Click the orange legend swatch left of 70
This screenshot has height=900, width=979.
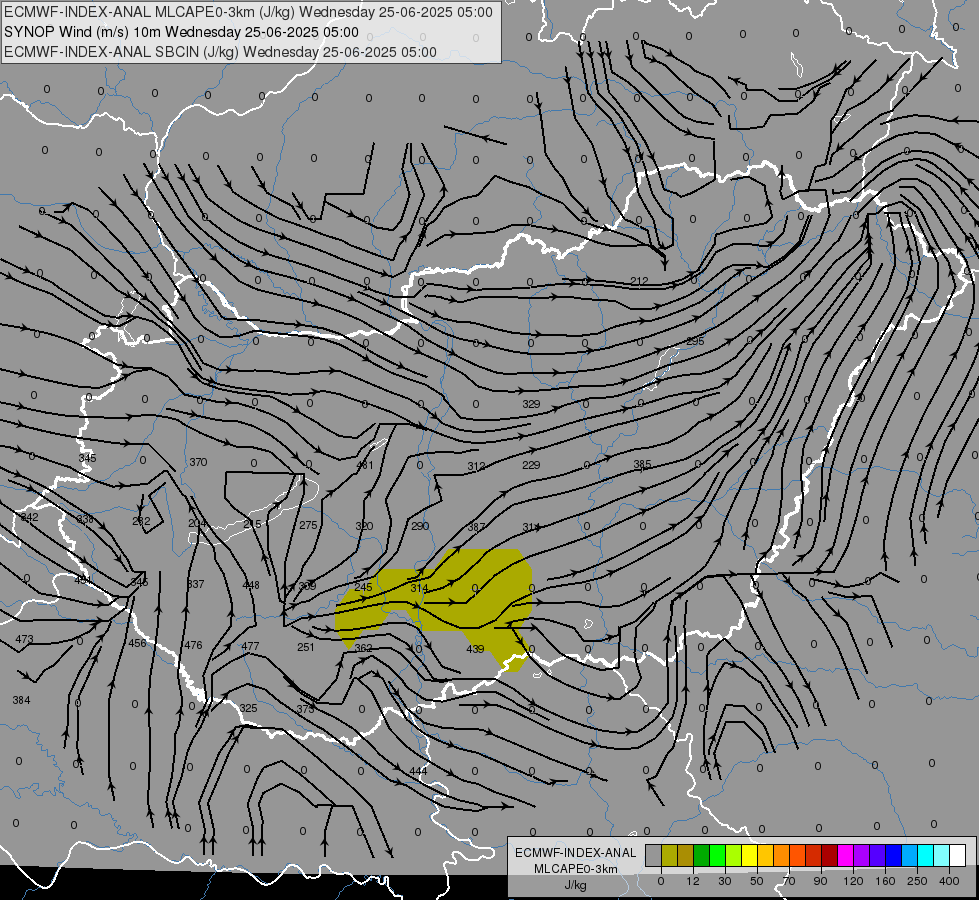782,856
